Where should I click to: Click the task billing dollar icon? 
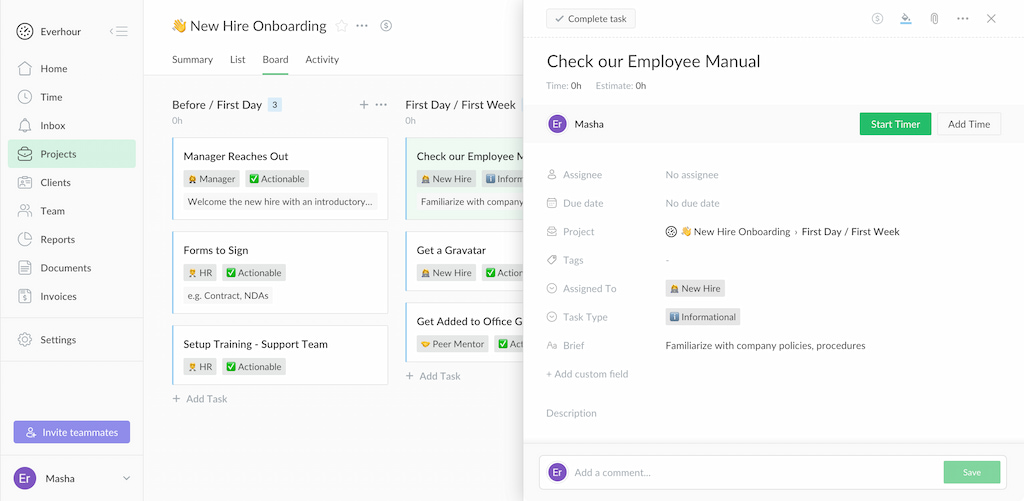pos(878,19)
